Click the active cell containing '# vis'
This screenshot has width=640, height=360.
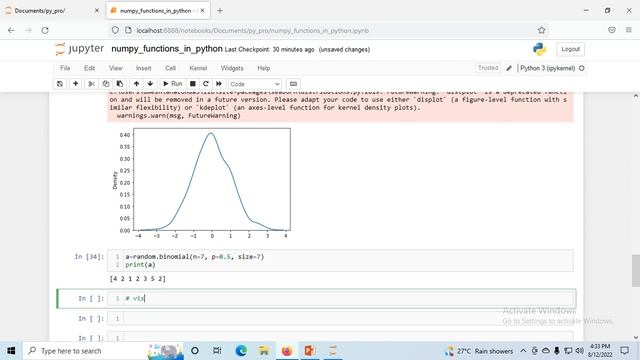pyautogui.click(x=340, y=298)
